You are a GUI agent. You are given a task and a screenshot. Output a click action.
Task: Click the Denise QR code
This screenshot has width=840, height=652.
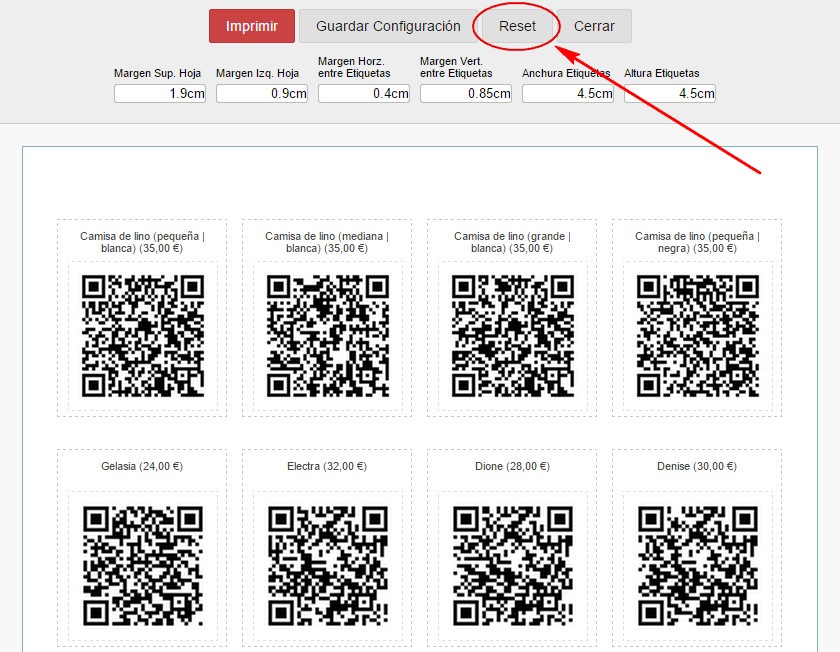pyautogui.click(x=698, y=566)
